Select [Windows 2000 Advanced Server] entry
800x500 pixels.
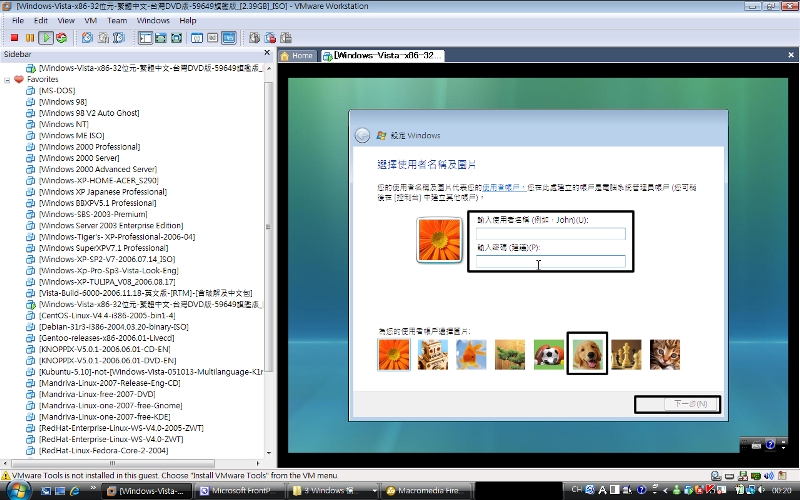tap(98, 169)
